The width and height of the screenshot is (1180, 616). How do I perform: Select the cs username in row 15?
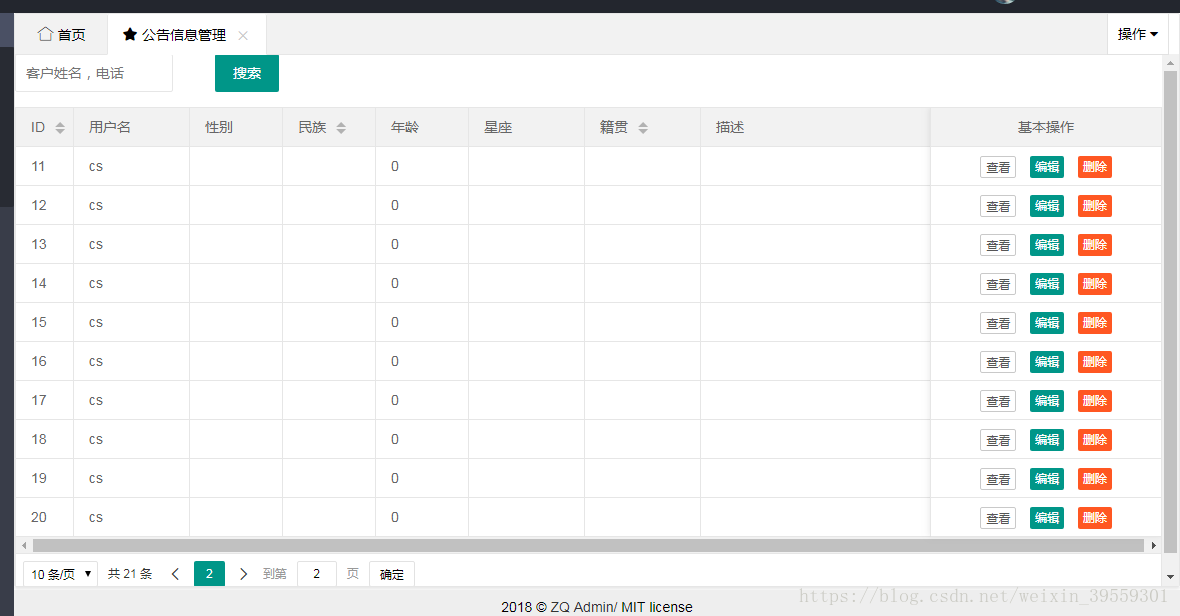[x=96, y=323]
